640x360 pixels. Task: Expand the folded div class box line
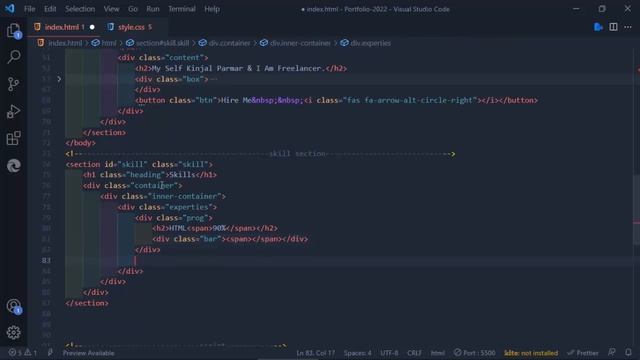tap(59, 79)
